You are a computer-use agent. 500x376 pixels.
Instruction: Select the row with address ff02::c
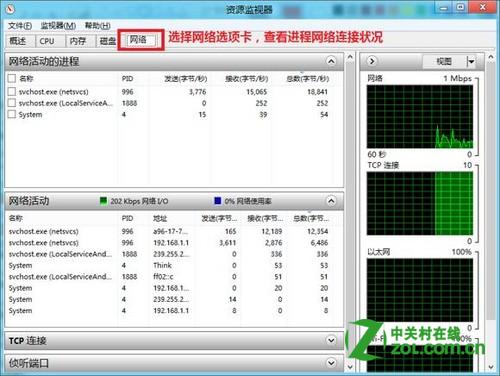coord(169,277)
